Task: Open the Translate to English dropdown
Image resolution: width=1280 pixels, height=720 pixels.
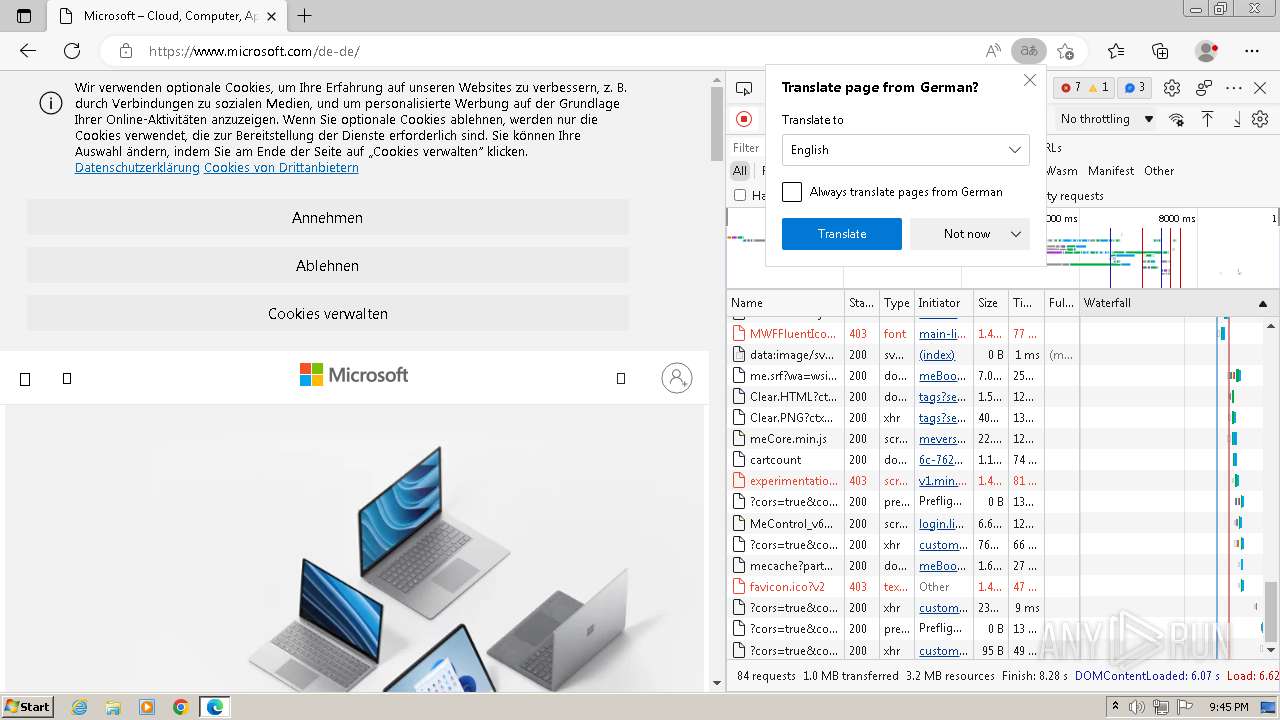Action: (x=906, y=150)
